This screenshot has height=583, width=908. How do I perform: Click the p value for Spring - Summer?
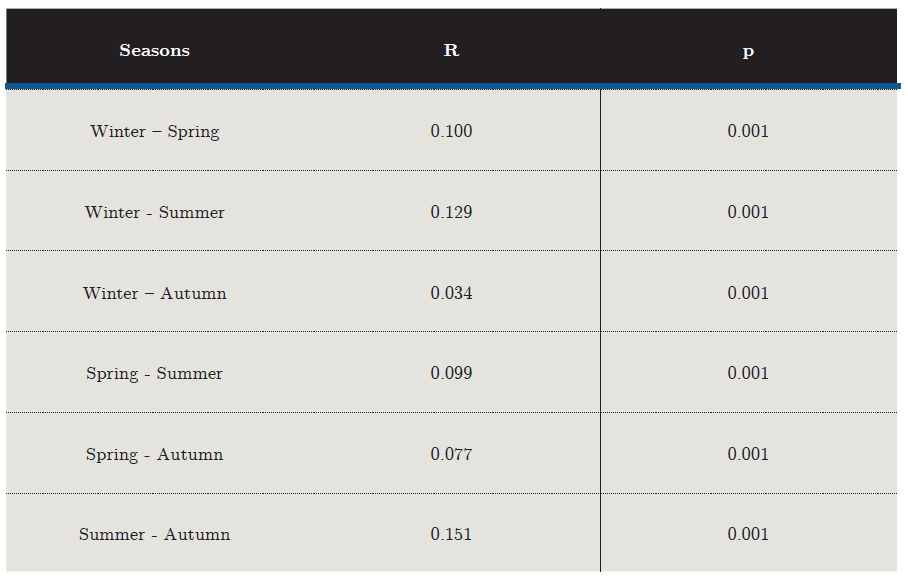[748, 373]
